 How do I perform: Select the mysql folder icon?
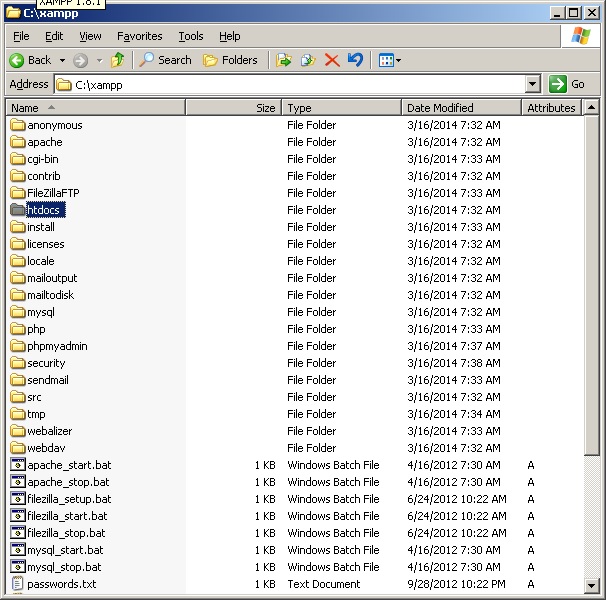tap(18, 312)
